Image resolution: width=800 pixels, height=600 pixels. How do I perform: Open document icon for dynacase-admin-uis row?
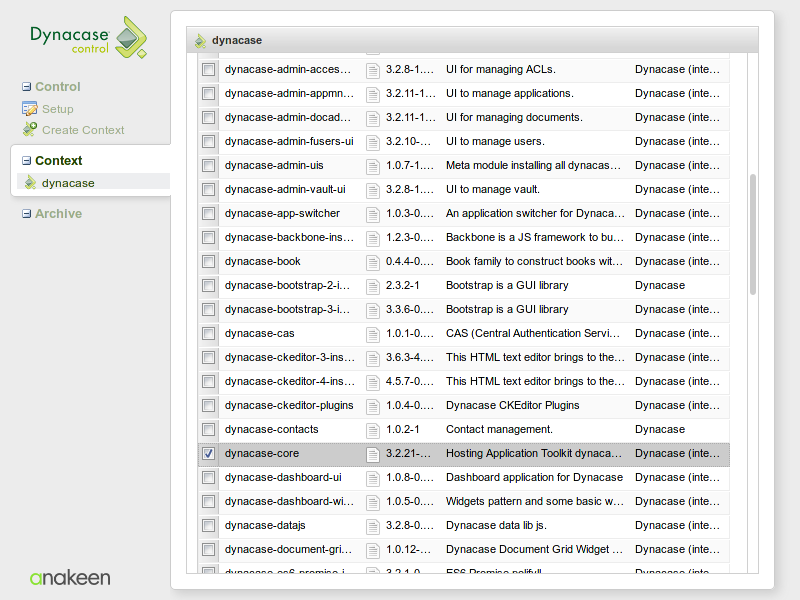click(x=373, y=166)
